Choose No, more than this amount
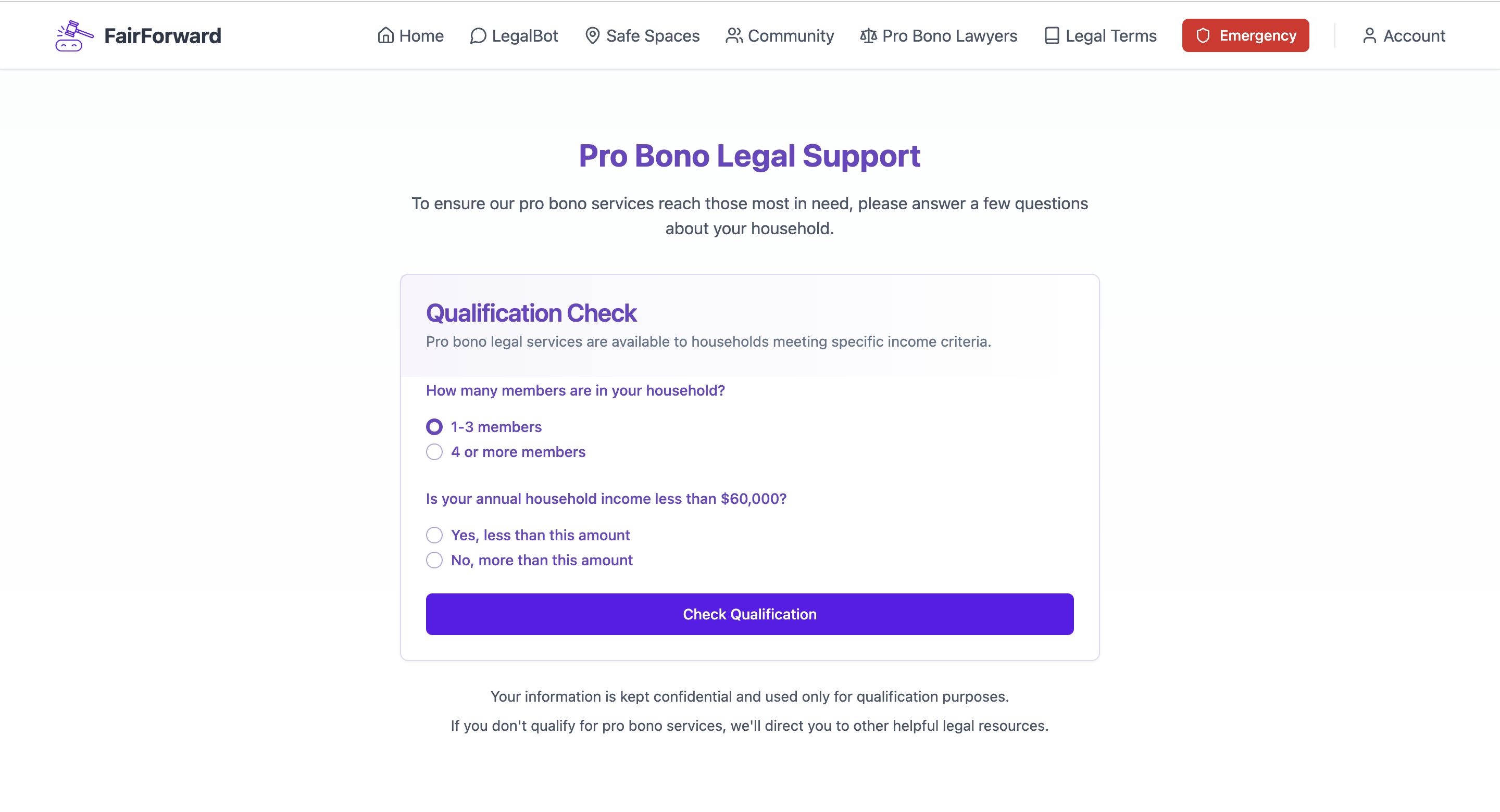 point(434,560)
